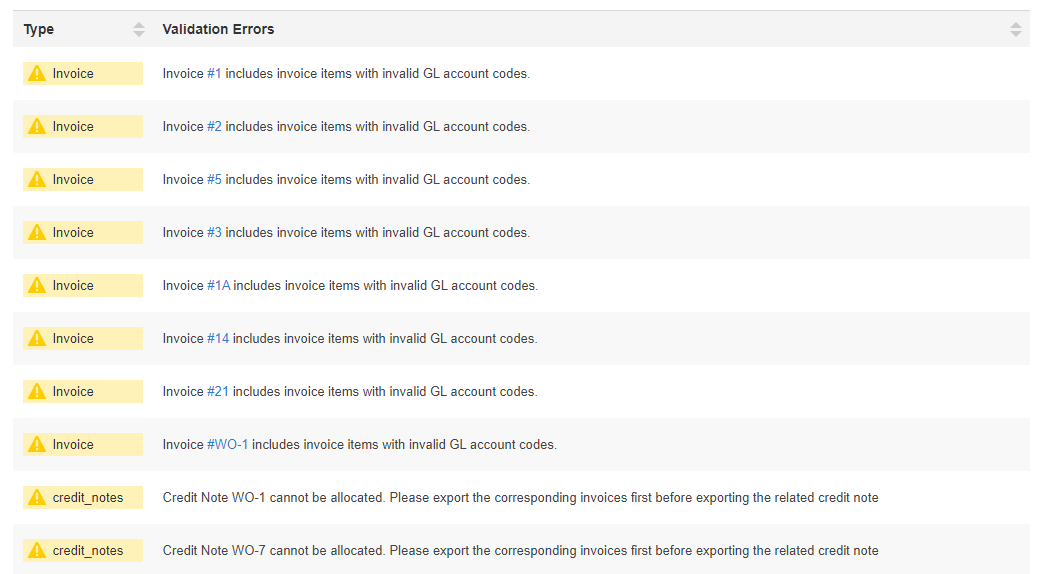1040x574 pixels.
Task: Sort table by Type column arrows
Action: tap(139, 30)
